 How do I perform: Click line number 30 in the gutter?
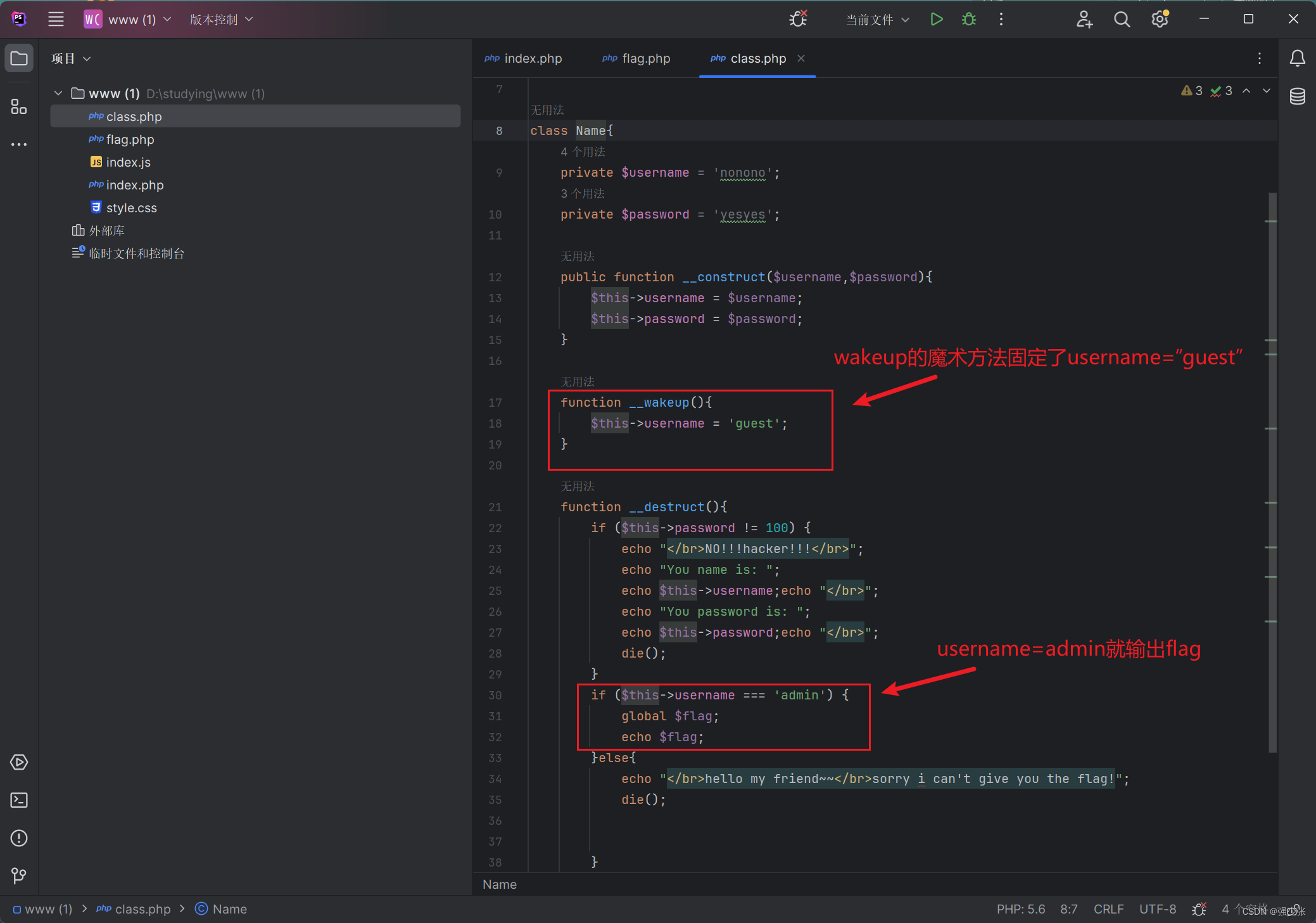495,695
